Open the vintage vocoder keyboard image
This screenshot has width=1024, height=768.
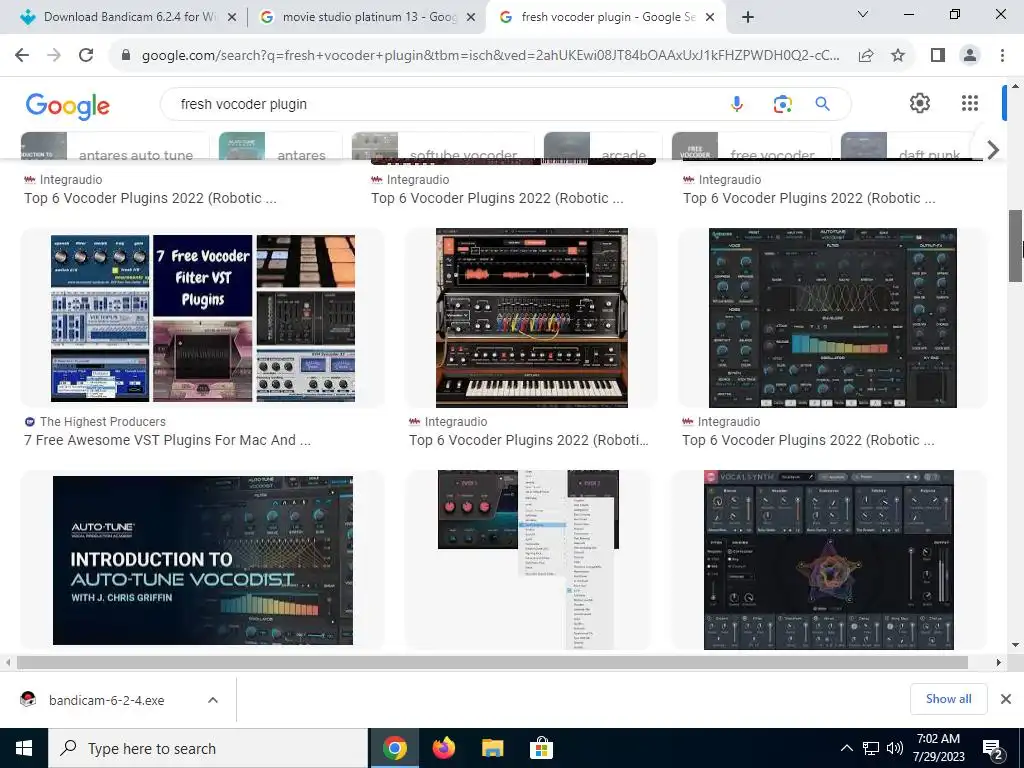[532, 318]
